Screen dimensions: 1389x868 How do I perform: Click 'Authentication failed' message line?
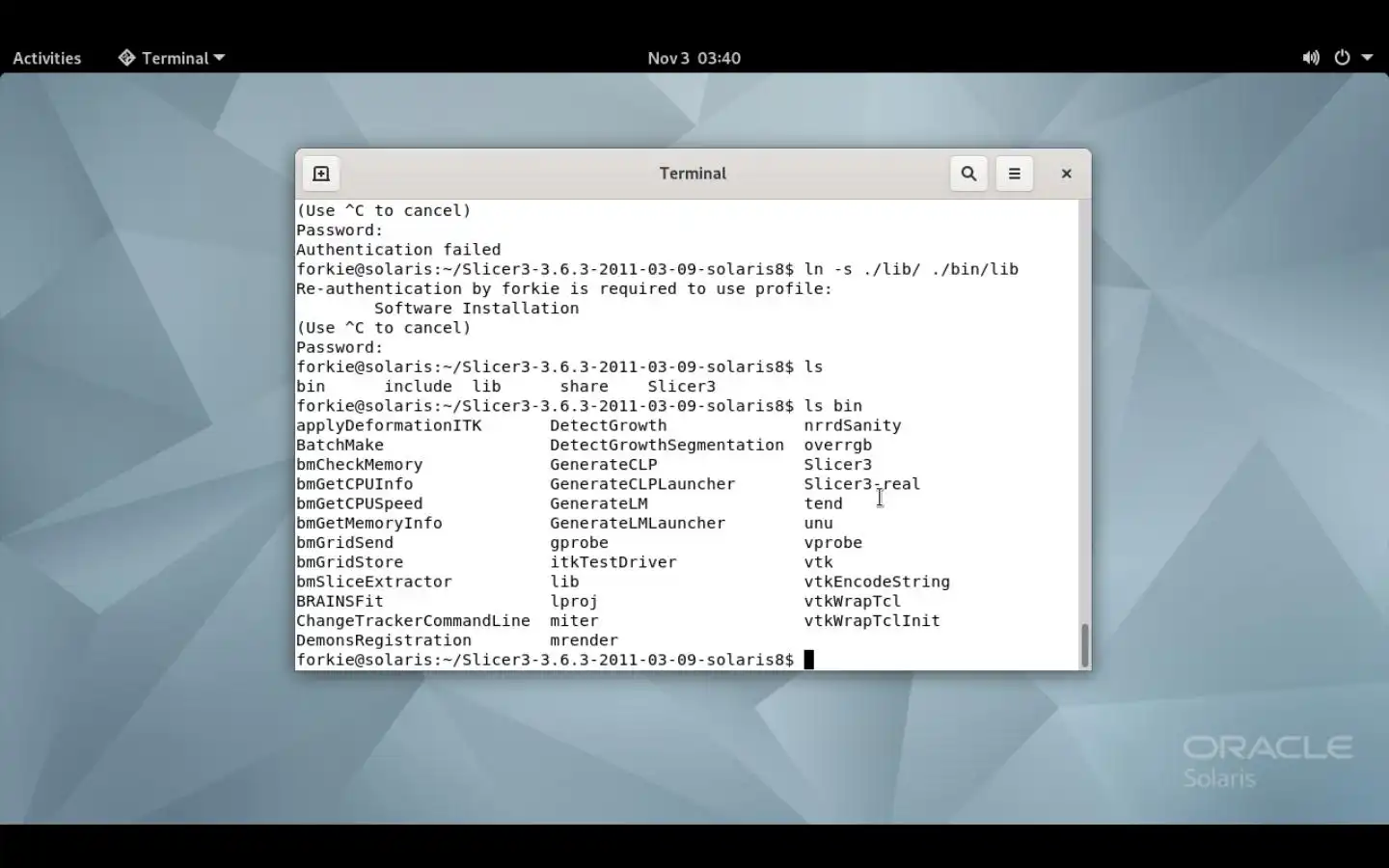[x=398, y=250]
